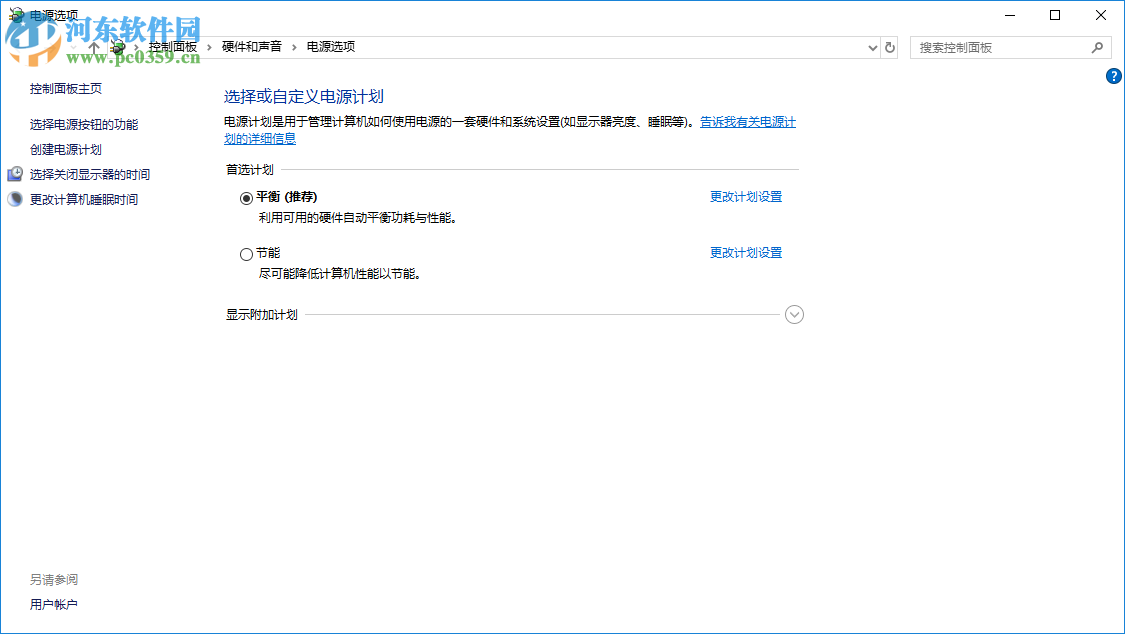Click the refresh icon next to the address bar

point(889,47)
